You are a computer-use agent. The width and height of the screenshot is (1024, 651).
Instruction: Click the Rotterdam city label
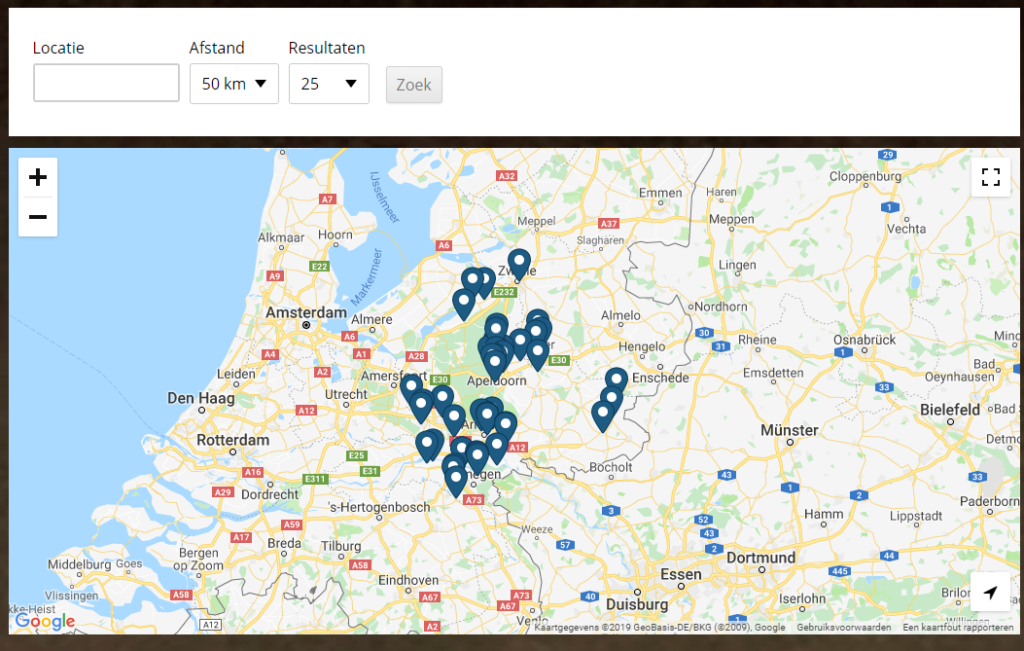coord(232,440)
